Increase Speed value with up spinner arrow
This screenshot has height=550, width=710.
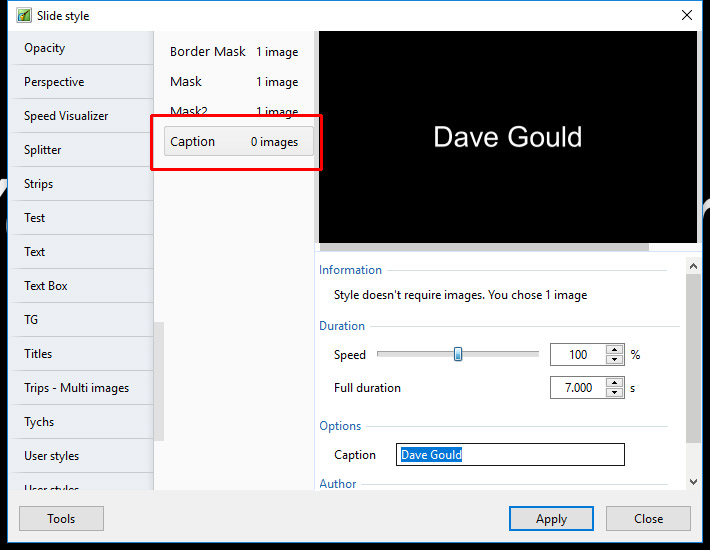pyautogui.click(x=614, y=350)
